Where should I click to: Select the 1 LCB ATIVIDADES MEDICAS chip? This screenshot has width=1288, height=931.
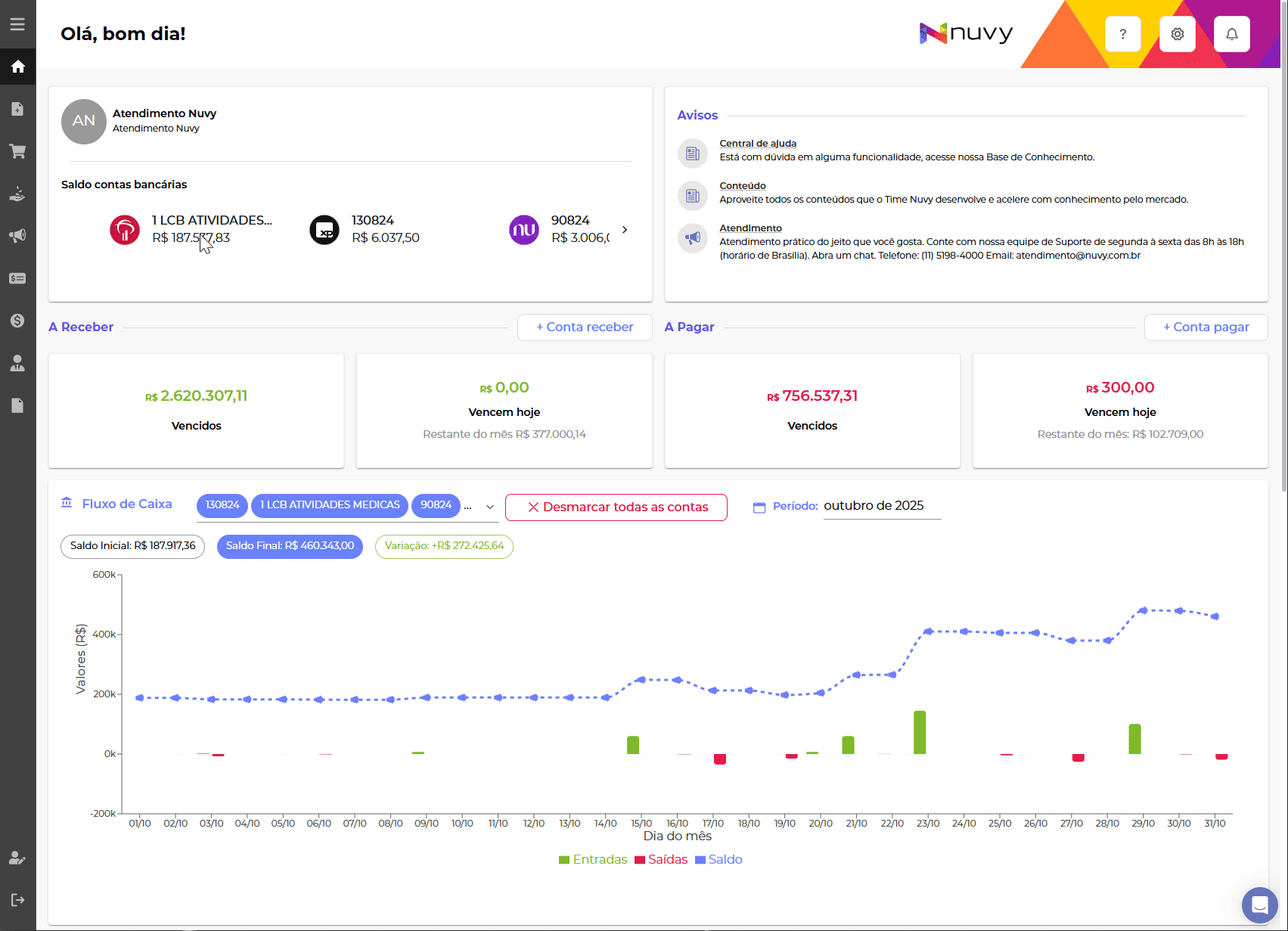point(330,505)
